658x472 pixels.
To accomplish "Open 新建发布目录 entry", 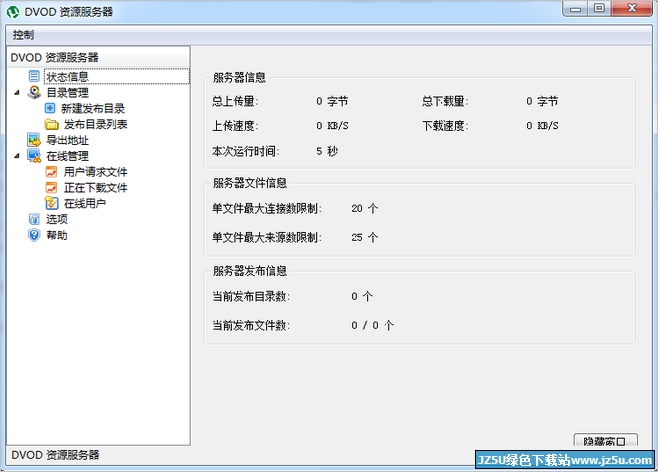I will (93, 109).
